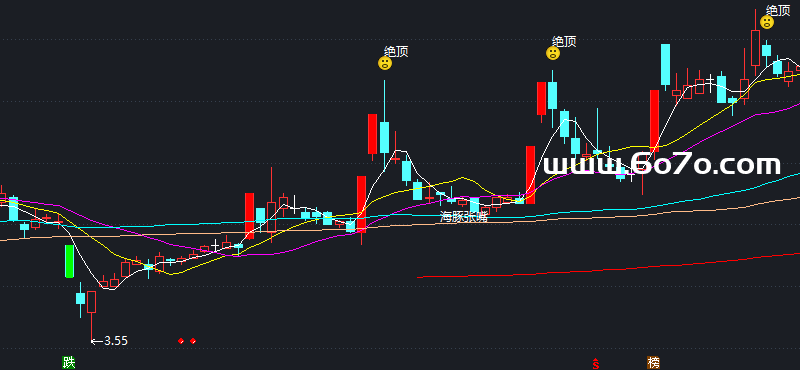Image resolution: width=800 pixels, height=370 pixels.
Task: Click the first 绝顶 text label
Action: tap(396, 51)
